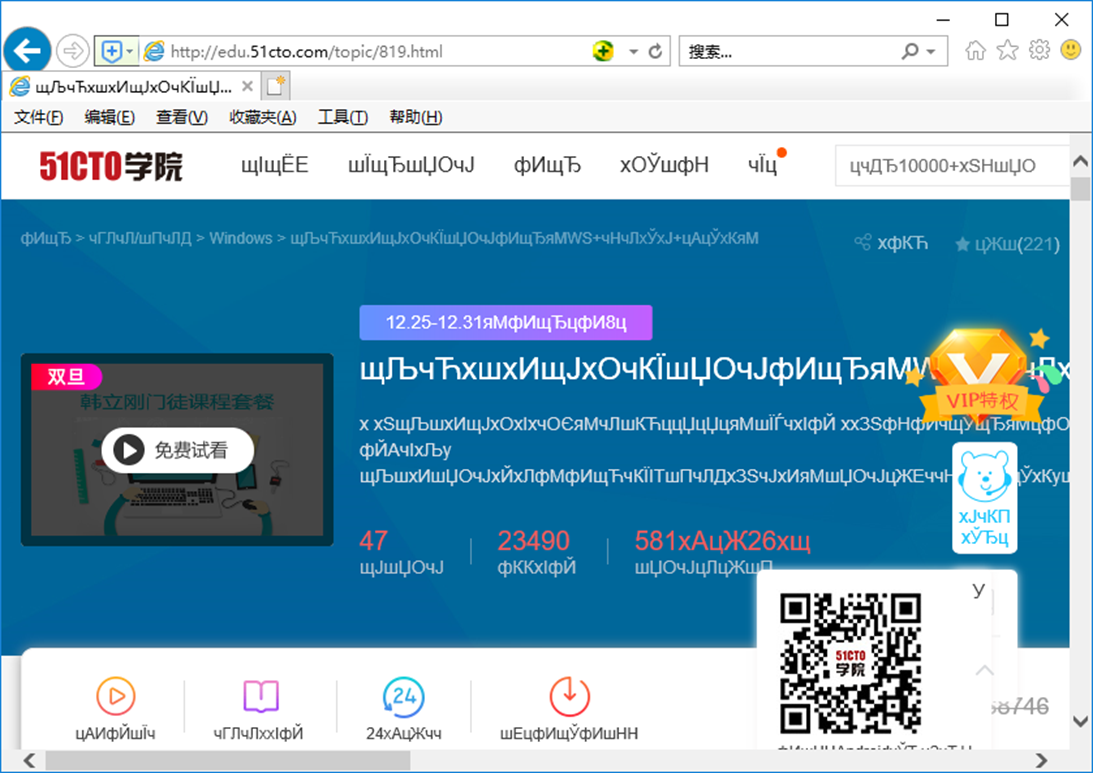Screen dimensions: 1093x773
Task: Expand the address bar history dropdown
Action: pyautogui.click(x=633, y=52)
